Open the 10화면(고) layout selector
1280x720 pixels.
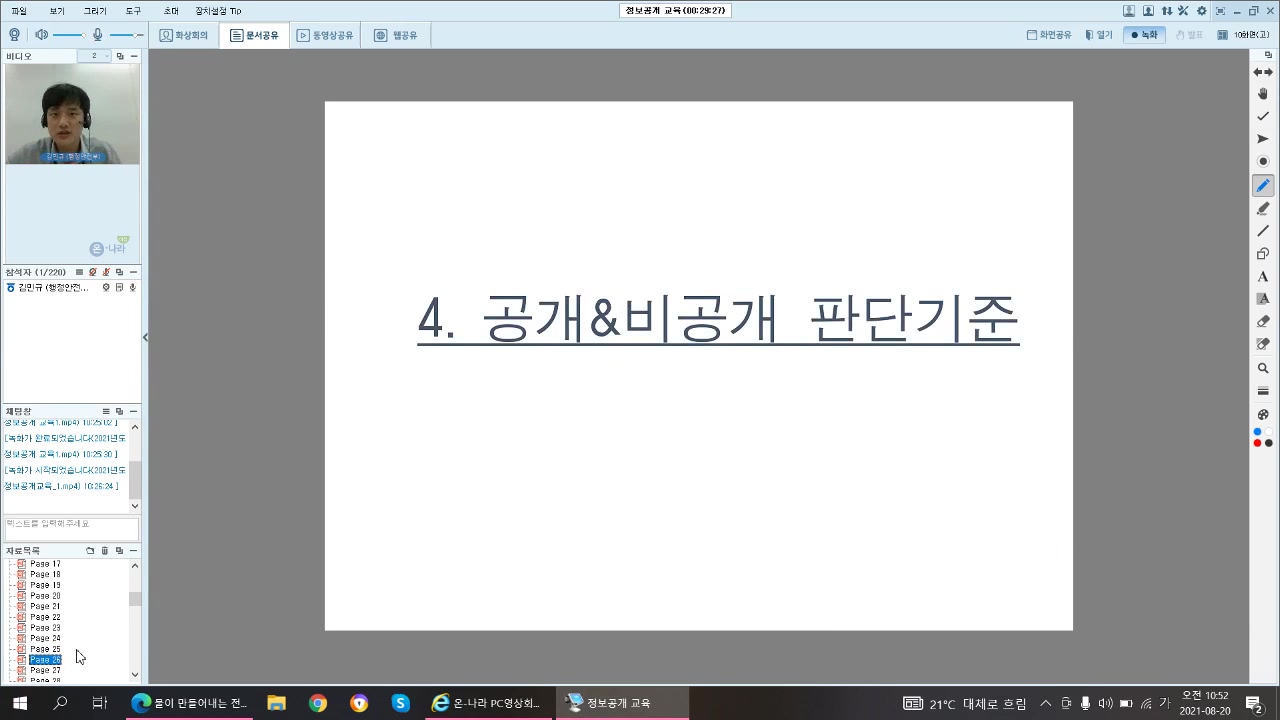(x=1243, y=35)
